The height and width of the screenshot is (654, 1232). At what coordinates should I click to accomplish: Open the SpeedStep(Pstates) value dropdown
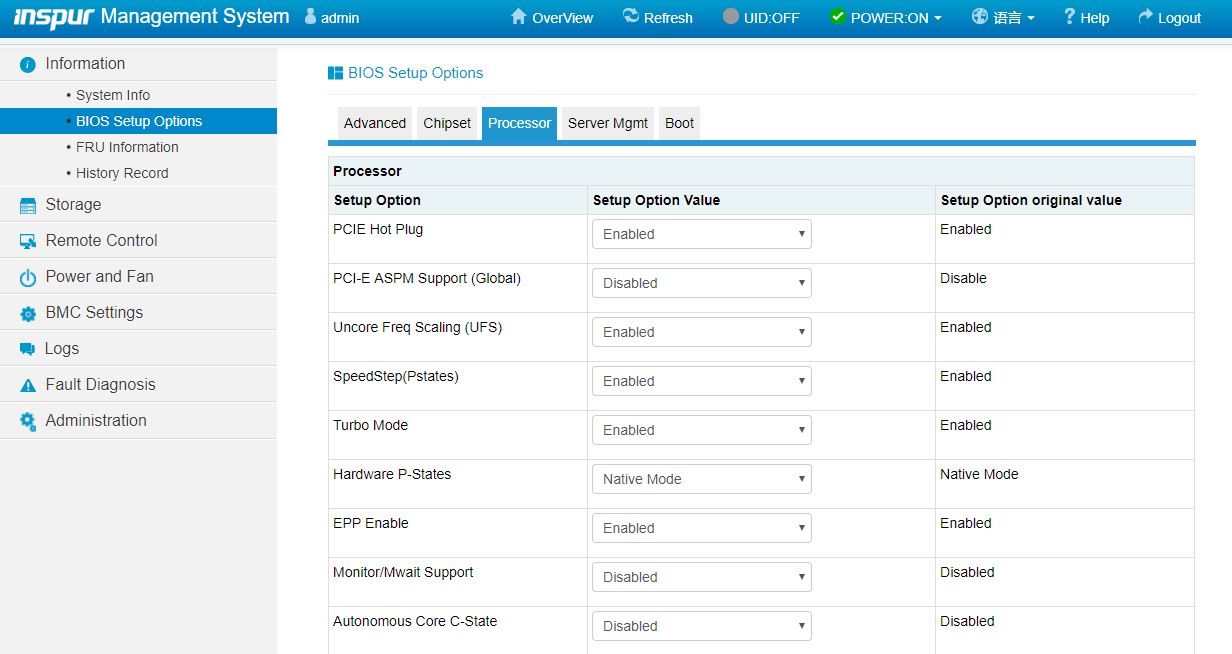701,381
